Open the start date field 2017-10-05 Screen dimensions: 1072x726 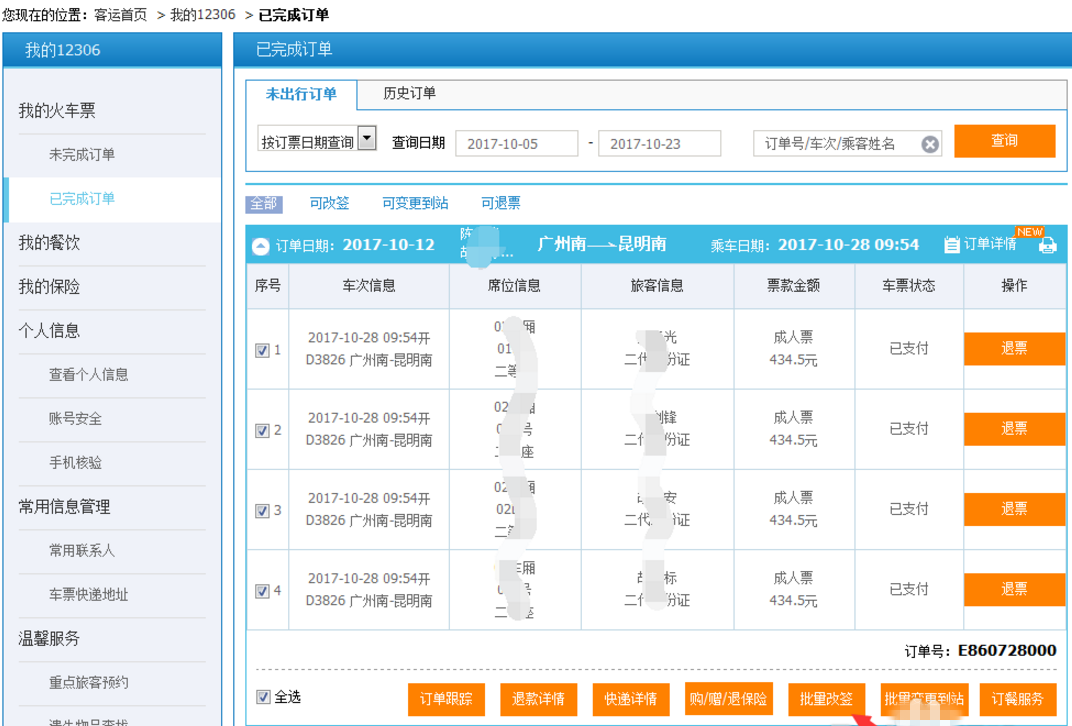pos(516,144)
